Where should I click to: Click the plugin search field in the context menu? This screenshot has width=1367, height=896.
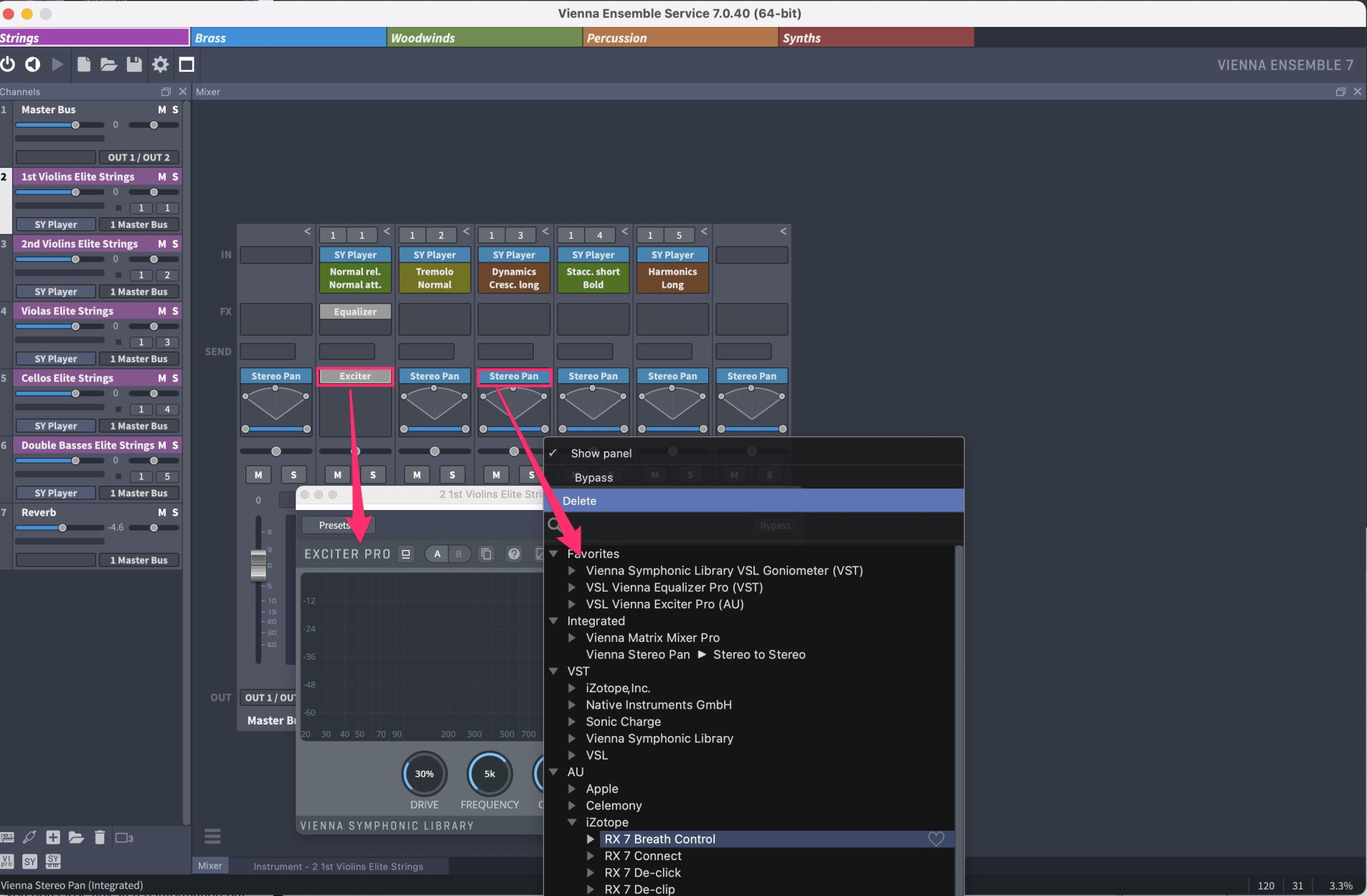coord(753,525)
